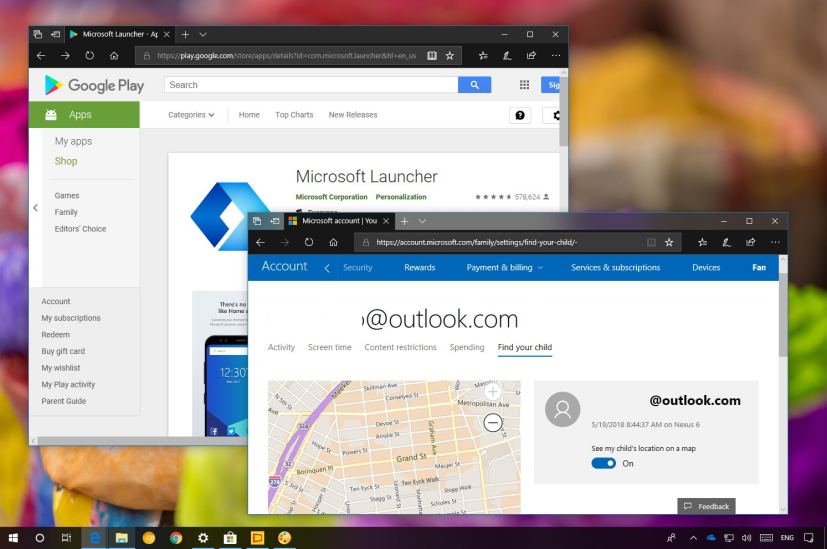Viewport: 827px width, 549px height.
Task: Zoom out on the child location map
Action: 493,422
